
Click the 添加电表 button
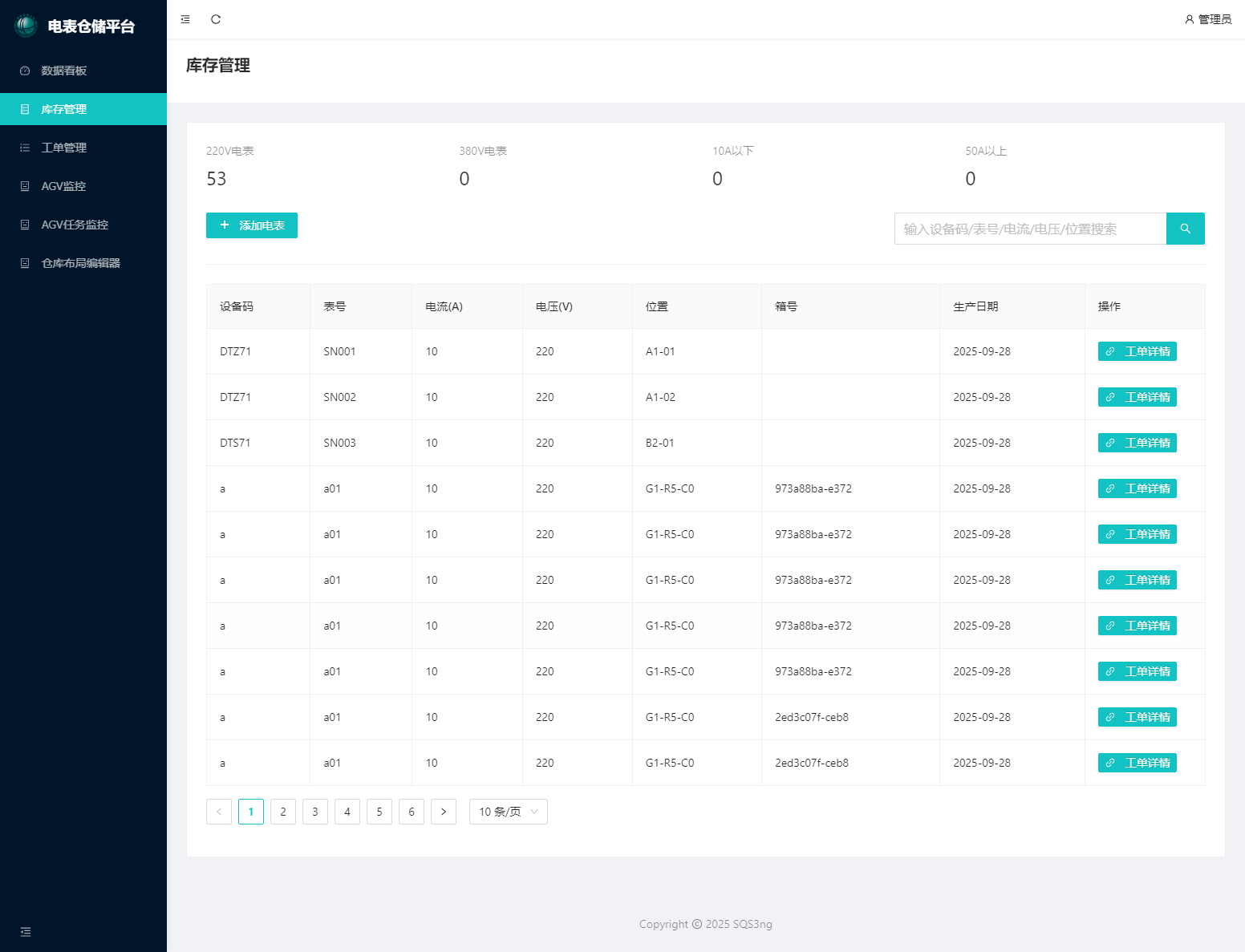(252, 225)
